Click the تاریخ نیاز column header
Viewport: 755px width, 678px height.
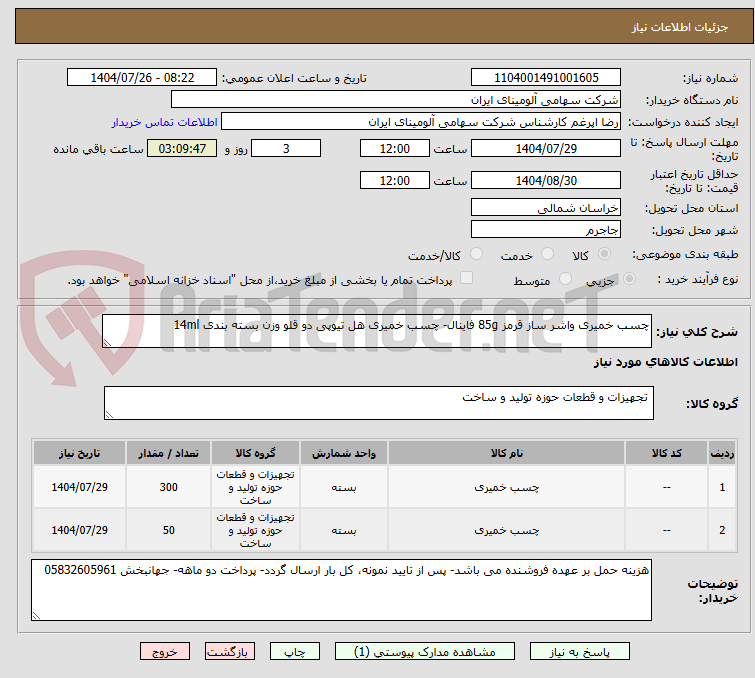point(79,453)
